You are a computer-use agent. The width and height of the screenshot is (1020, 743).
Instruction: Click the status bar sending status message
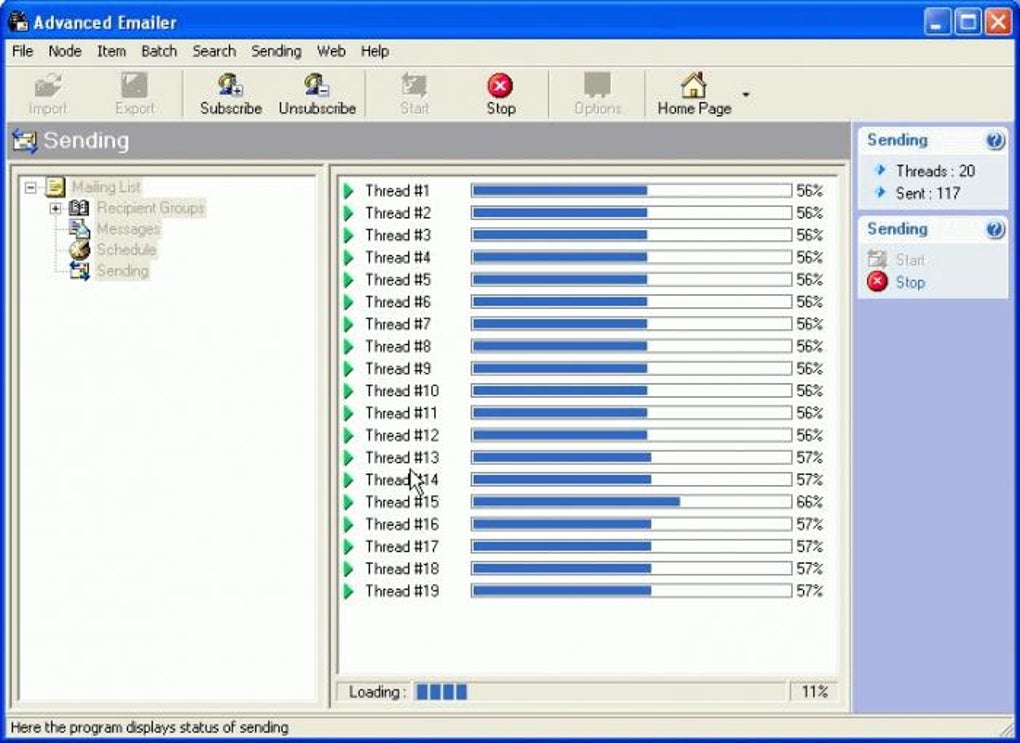(150, 727)
